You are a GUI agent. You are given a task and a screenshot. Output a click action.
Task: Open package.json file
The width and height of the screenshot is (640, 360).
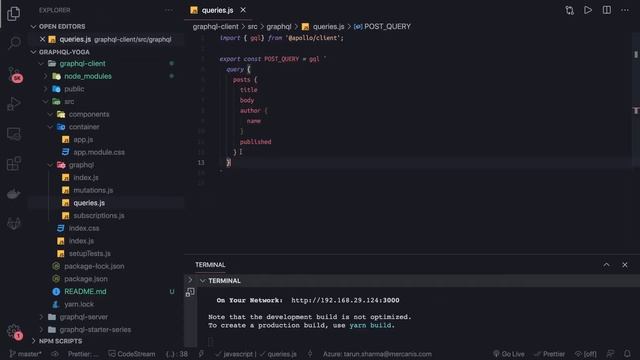[86, 279]
